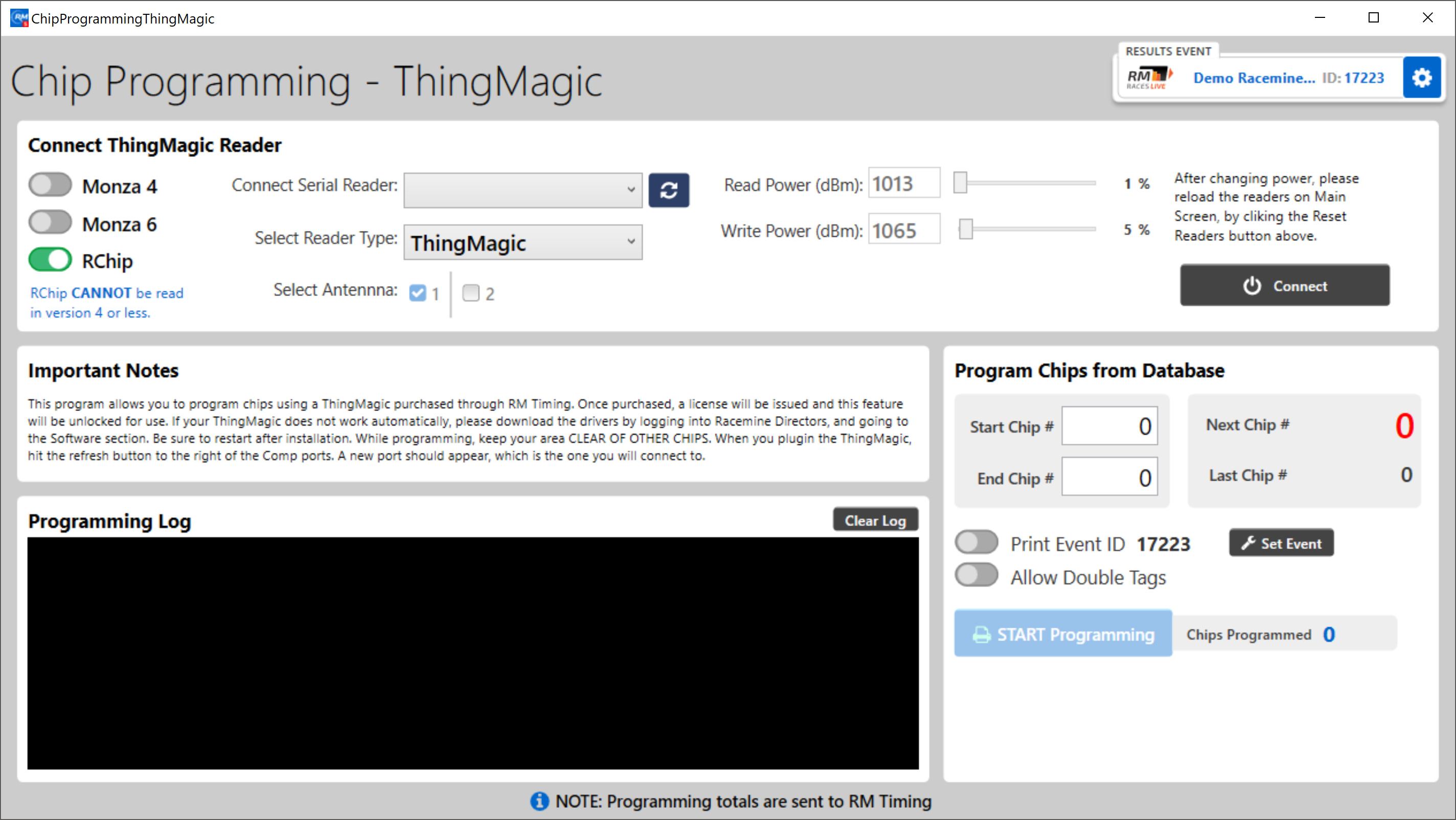The image size is (1456, 820).
Task: Uncheck antenna 1 checkbox
Action: click(418, 293)
